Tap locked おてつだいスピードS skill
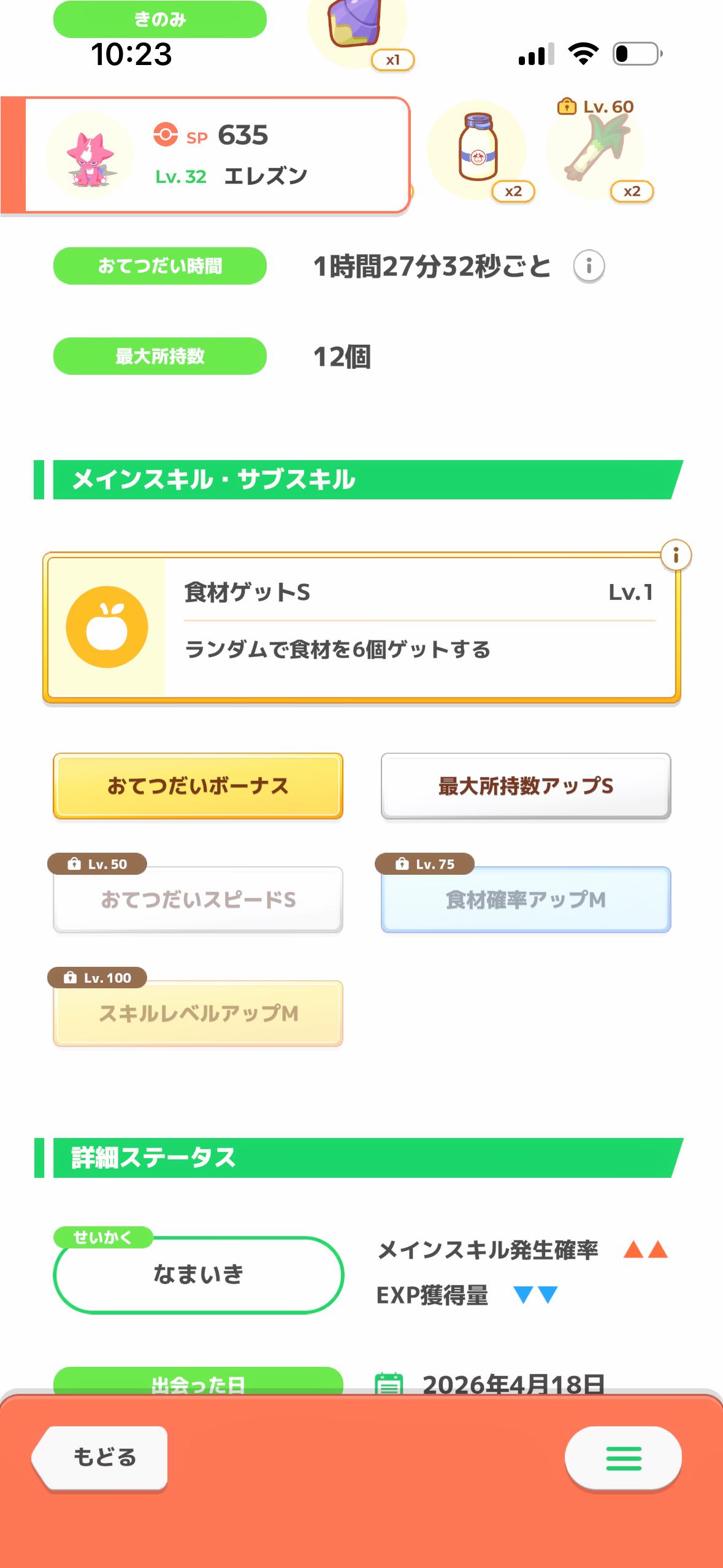 197,899
